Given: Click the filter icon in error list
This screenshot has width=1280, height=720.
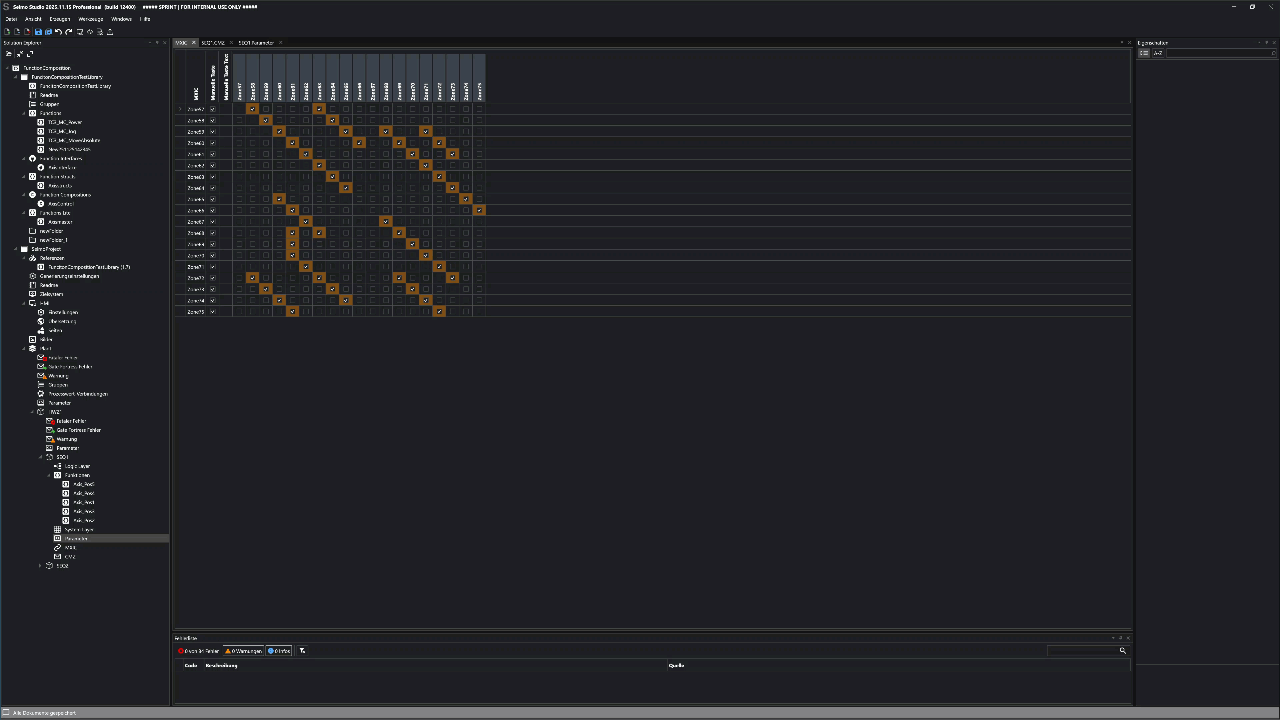Looking at the screenshot, I should point(302,651).
